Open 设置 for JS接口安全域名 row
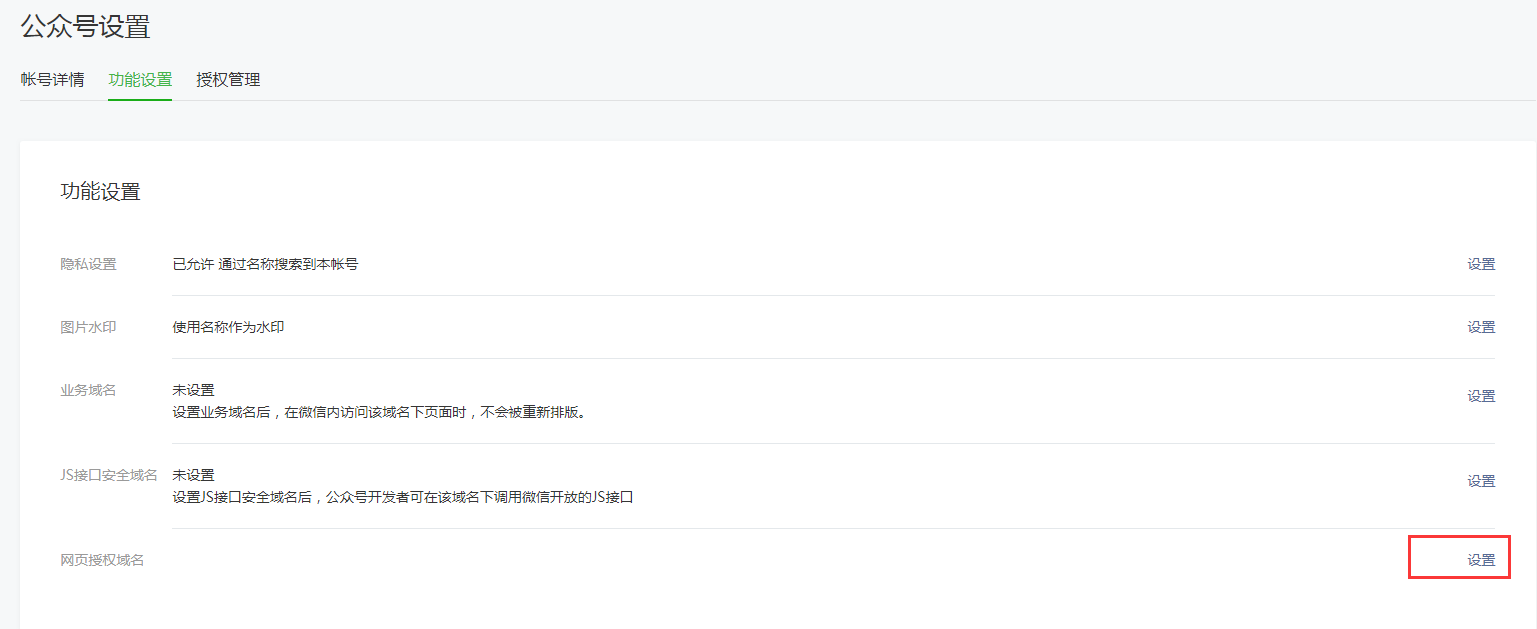The width and height of the screenshot is (1537, 629). coord(1480,480)
